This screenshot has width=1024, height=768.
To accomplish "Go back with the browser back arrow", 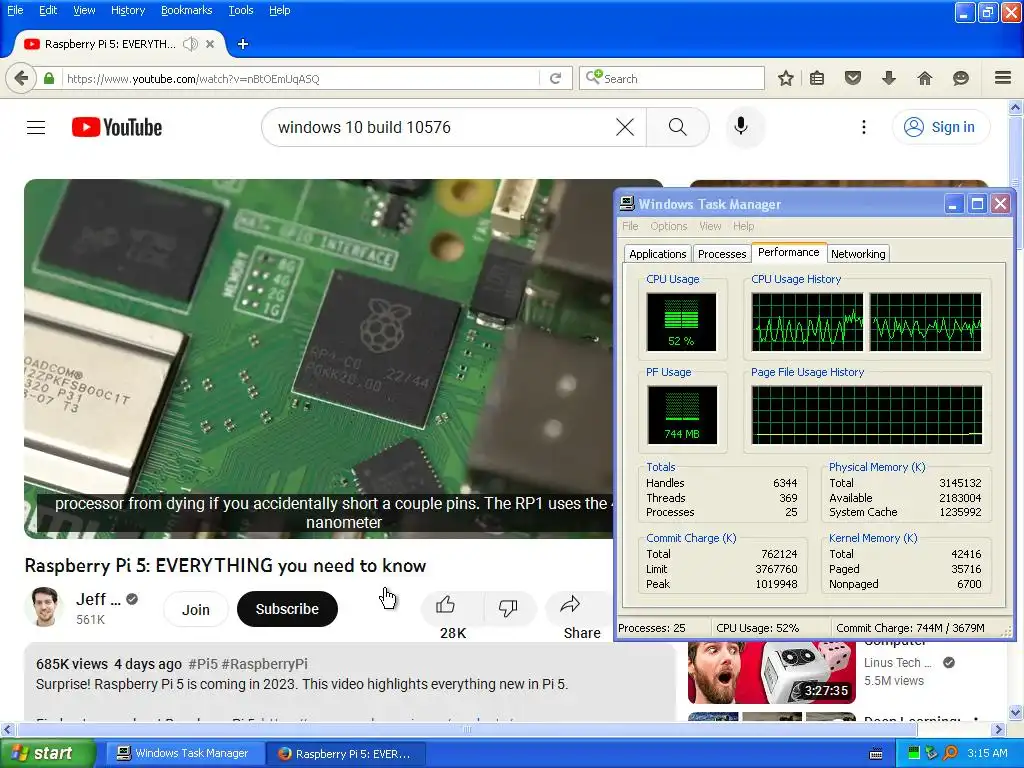I will [21, 78].
